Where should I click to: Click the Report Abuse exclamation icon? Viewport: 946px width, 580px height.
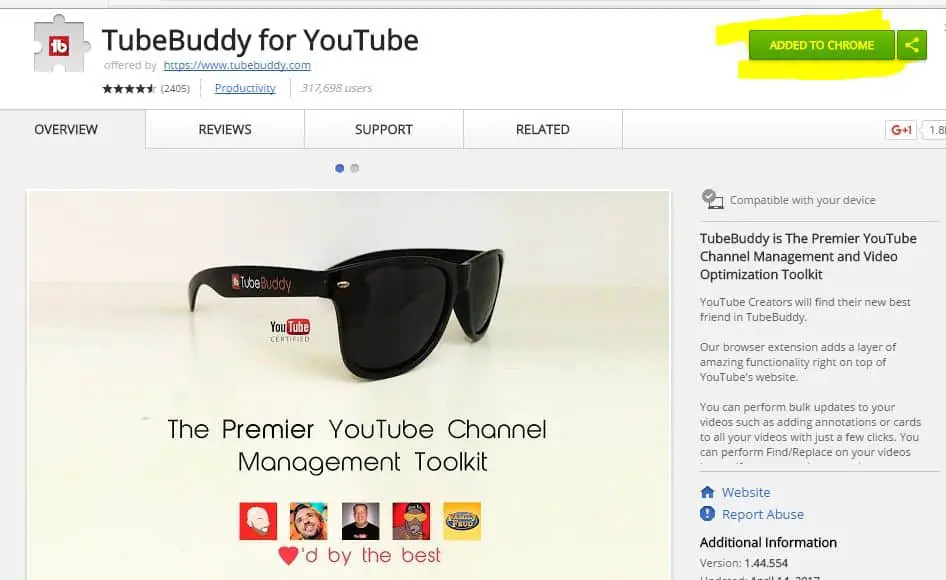pos(707,514)
